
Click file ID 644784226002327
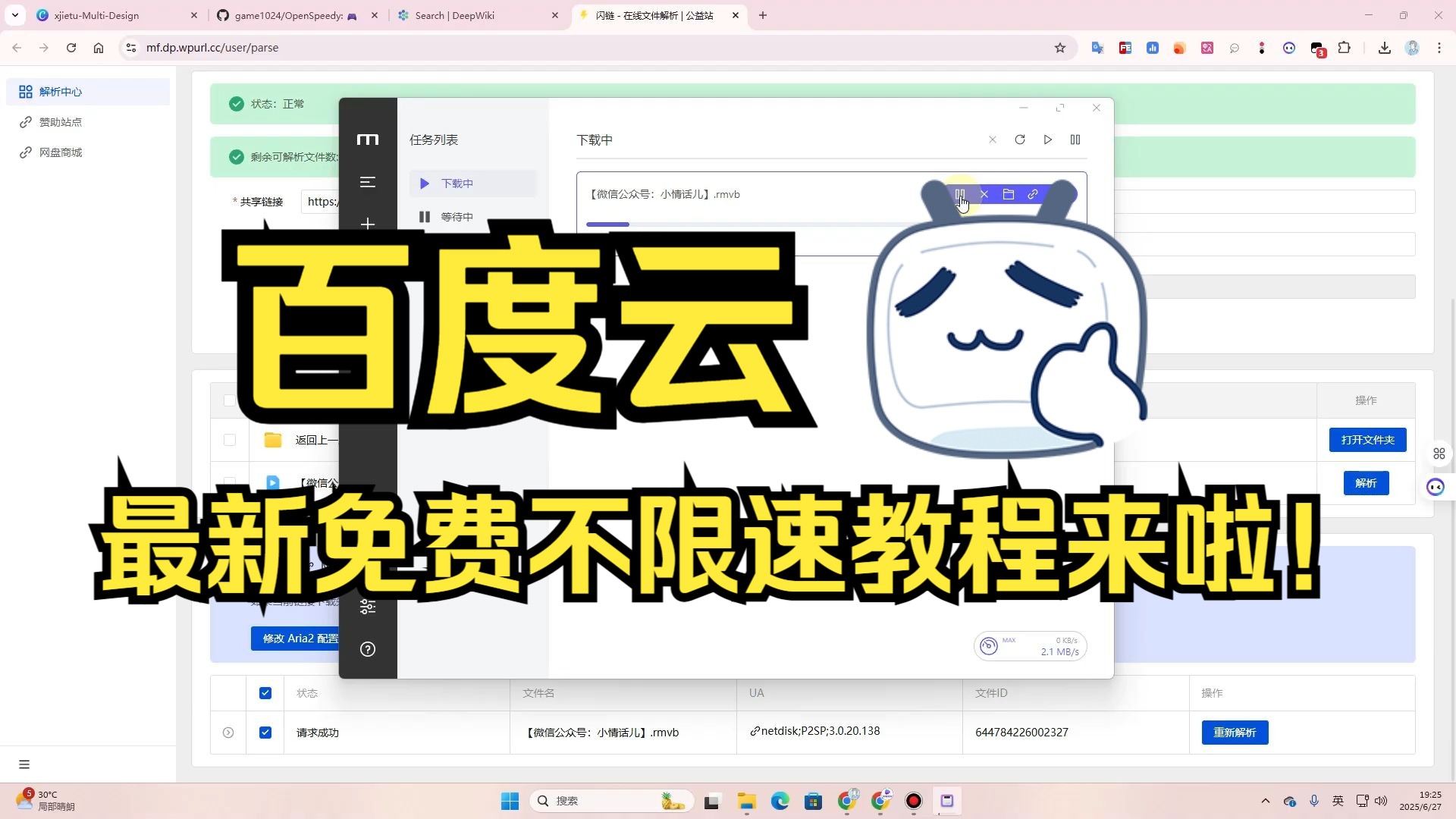(x=1021, y=733)
